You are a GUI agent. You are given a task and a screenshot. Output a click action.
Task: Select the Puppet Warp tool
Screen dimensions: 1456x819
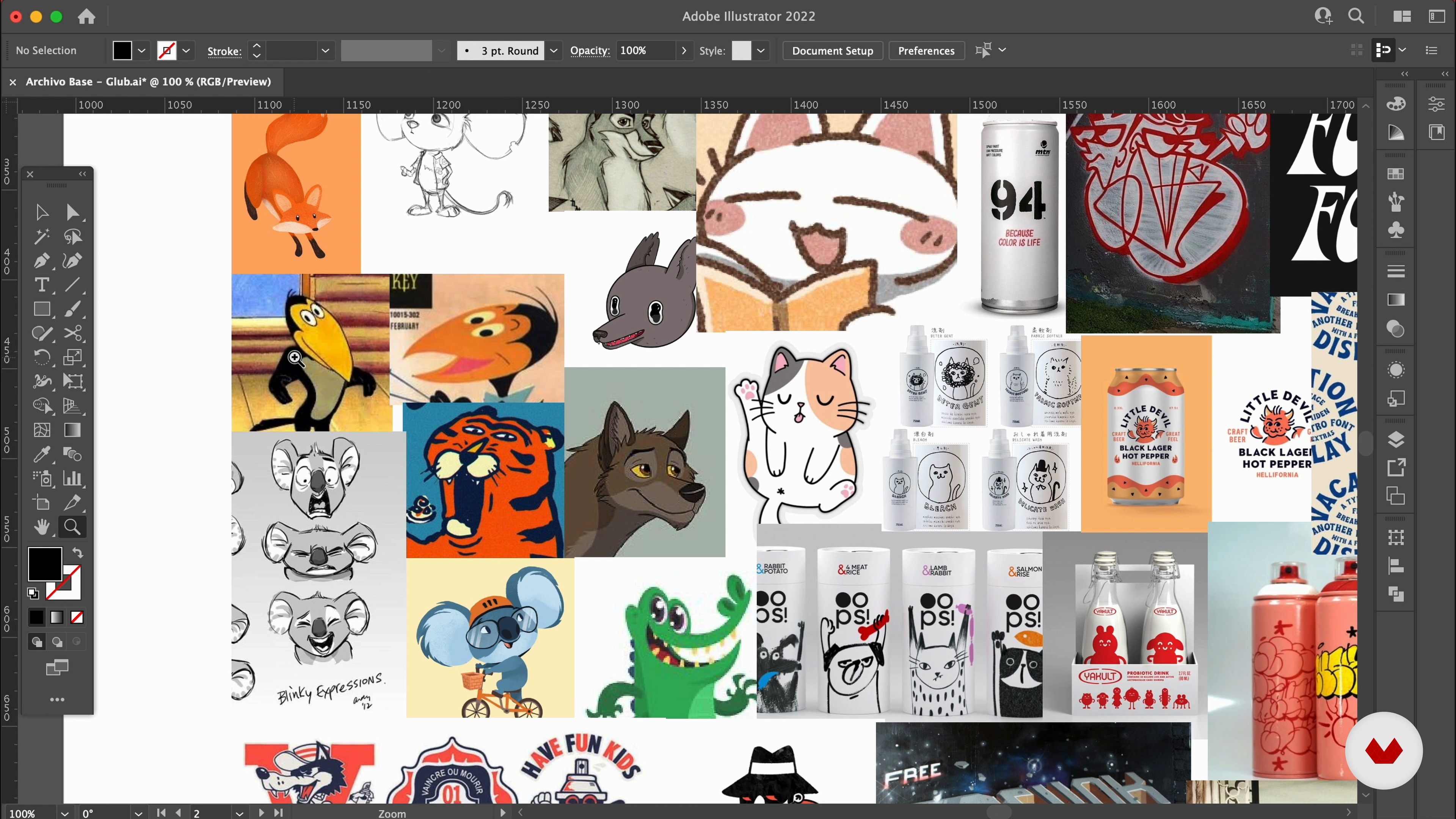click(x=42, y=381)
